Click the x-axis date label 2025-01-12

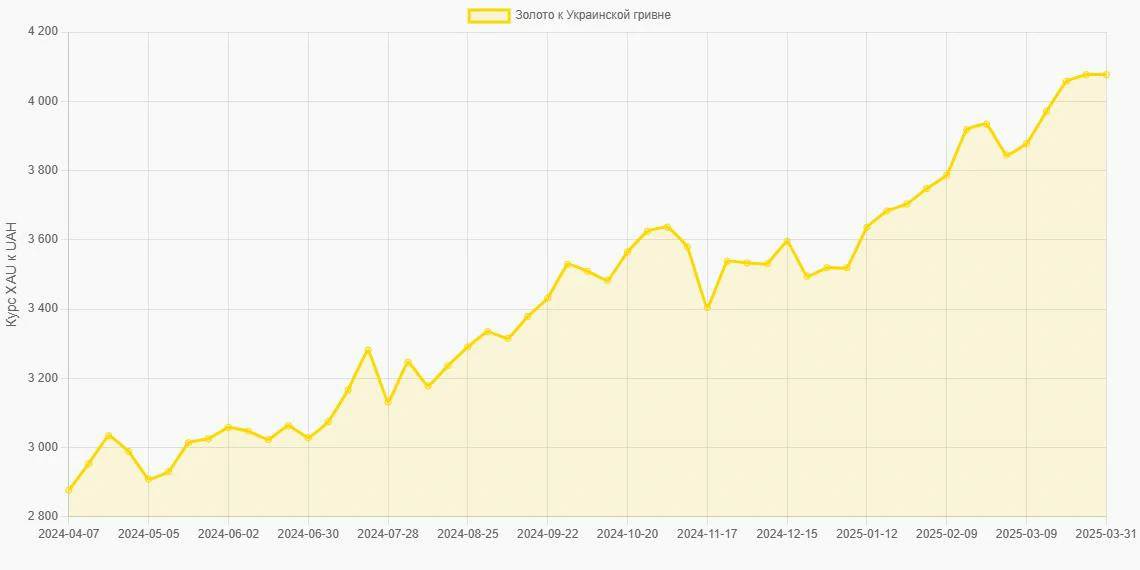867,534
